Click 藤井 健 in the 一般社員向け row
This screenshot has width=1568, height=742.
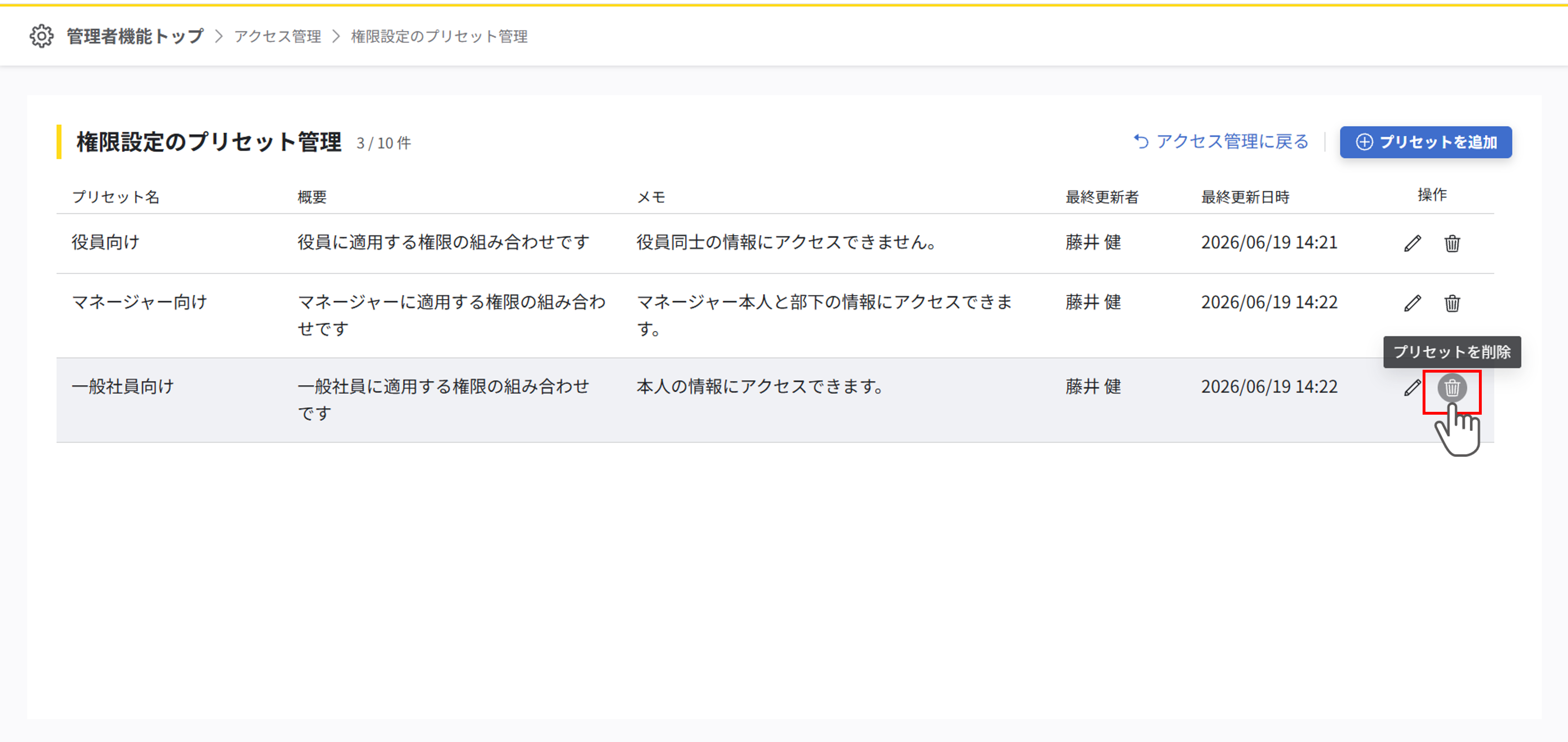(x=1093, y=387)
